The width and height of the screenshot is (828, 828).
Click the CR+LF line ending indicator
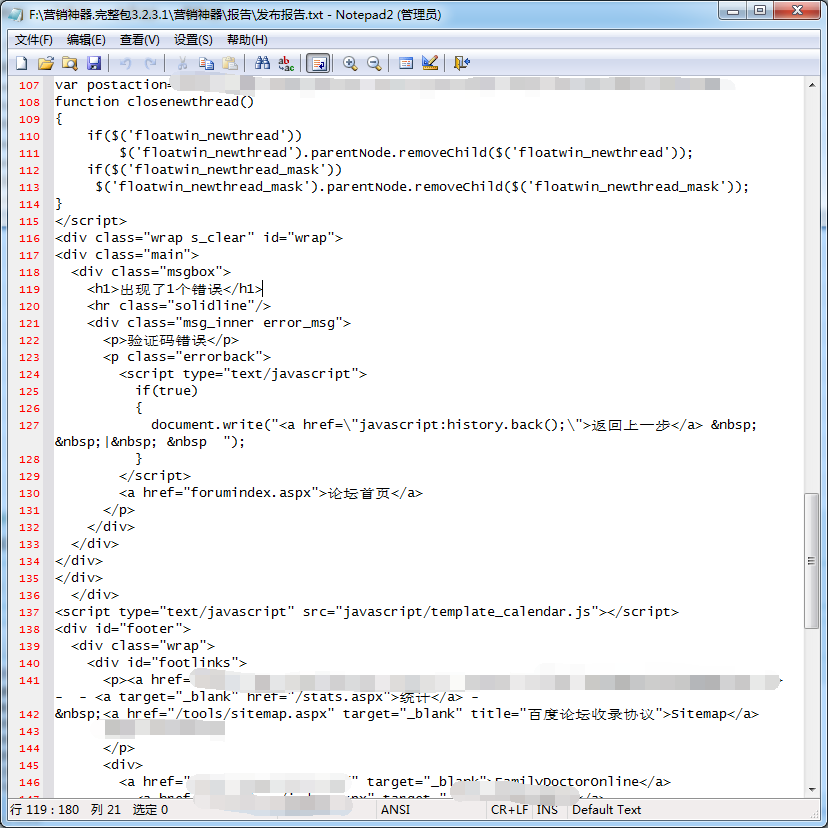(x=508, y=809)
